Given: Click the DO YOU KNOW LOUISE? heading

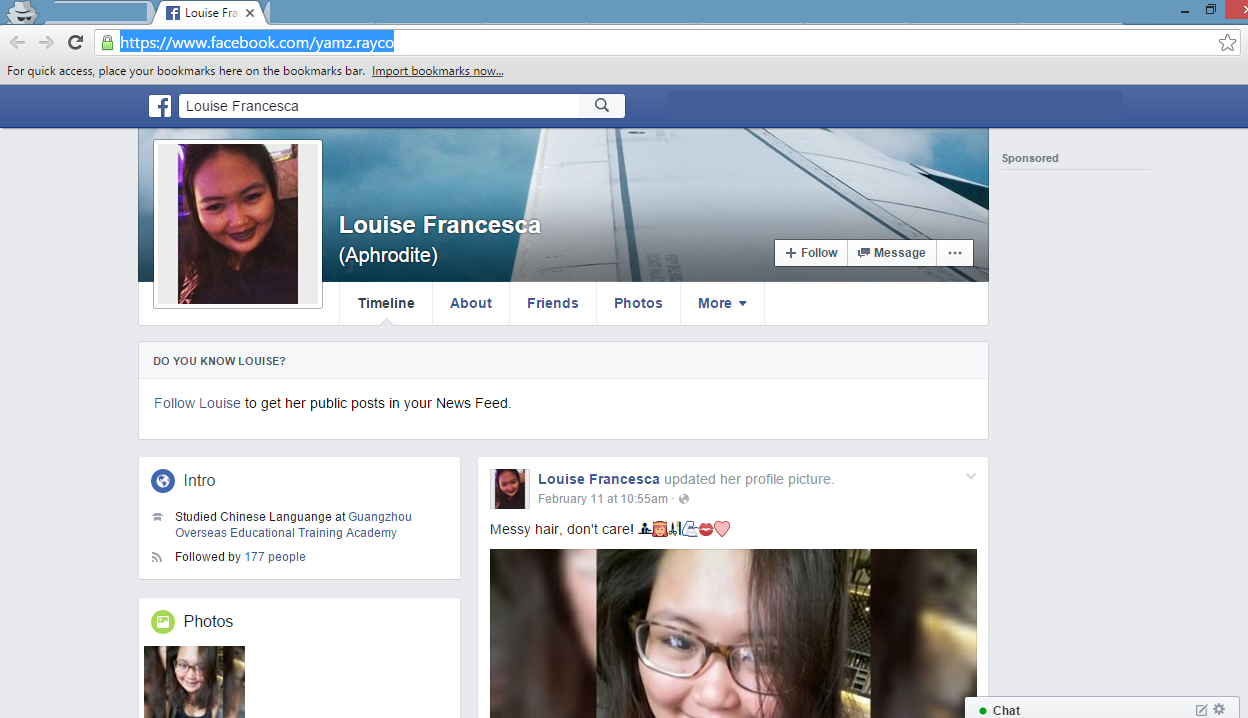Looking at the screenshot, I should 219,361.
